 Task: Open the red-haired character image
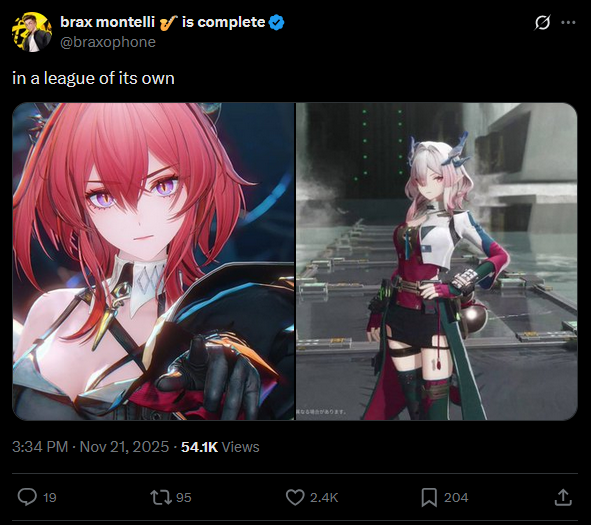click(153, 261)
